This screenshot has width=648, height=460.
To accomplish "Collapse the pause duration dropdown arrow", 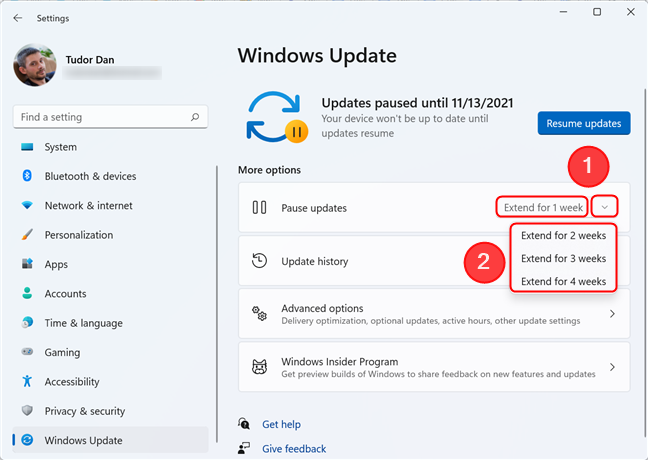I will pyautogui.click(x=605, y=207).
